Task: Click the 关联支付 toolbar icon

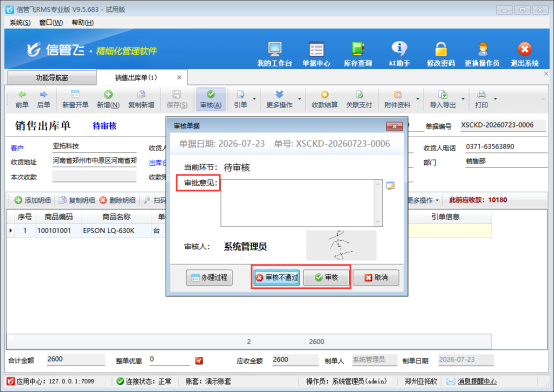Action: pyautogui.click(x=359, y=99)
